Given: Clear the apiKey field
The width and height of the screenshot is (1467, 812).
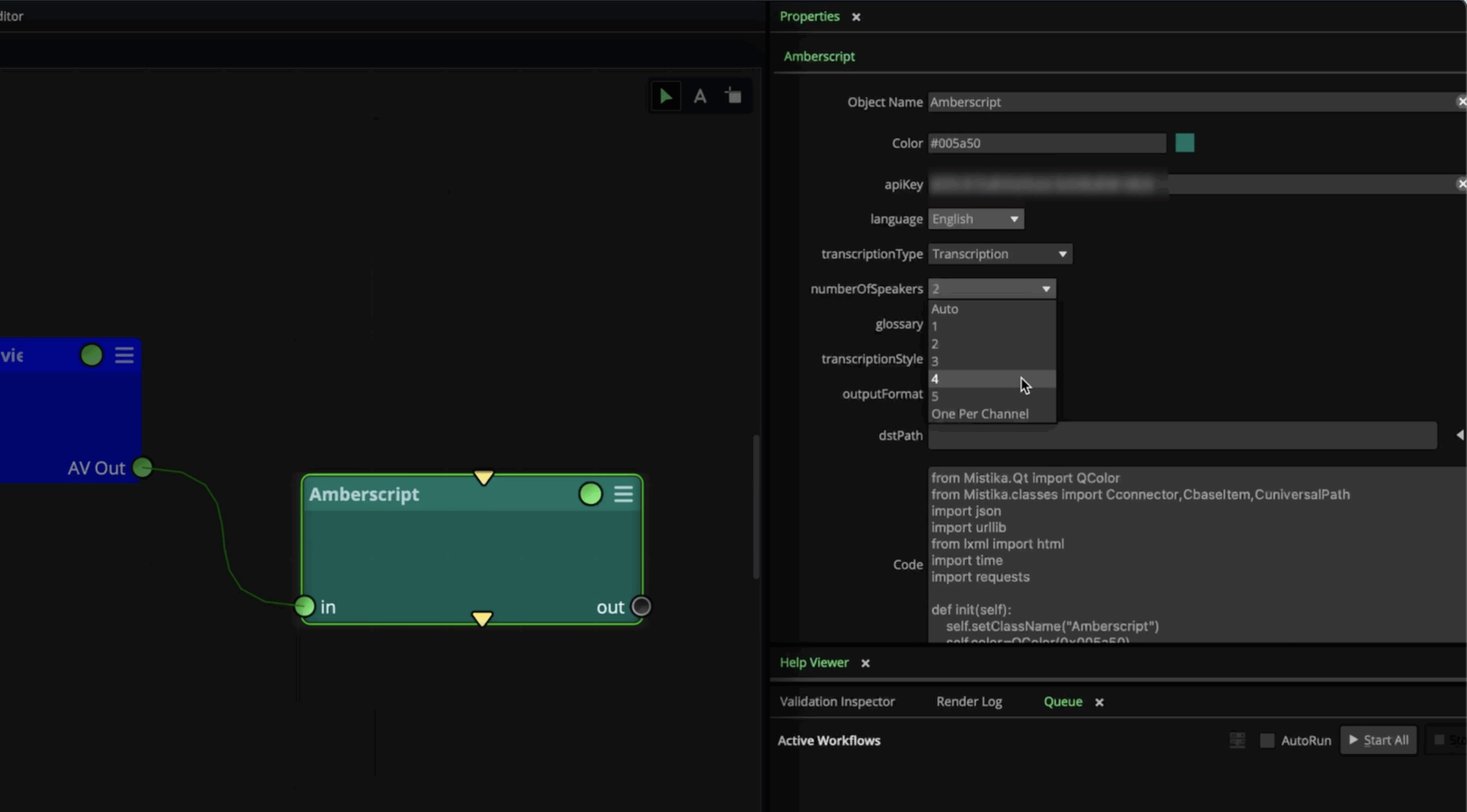Looking at the screenshot, I should coord(1461,184).
